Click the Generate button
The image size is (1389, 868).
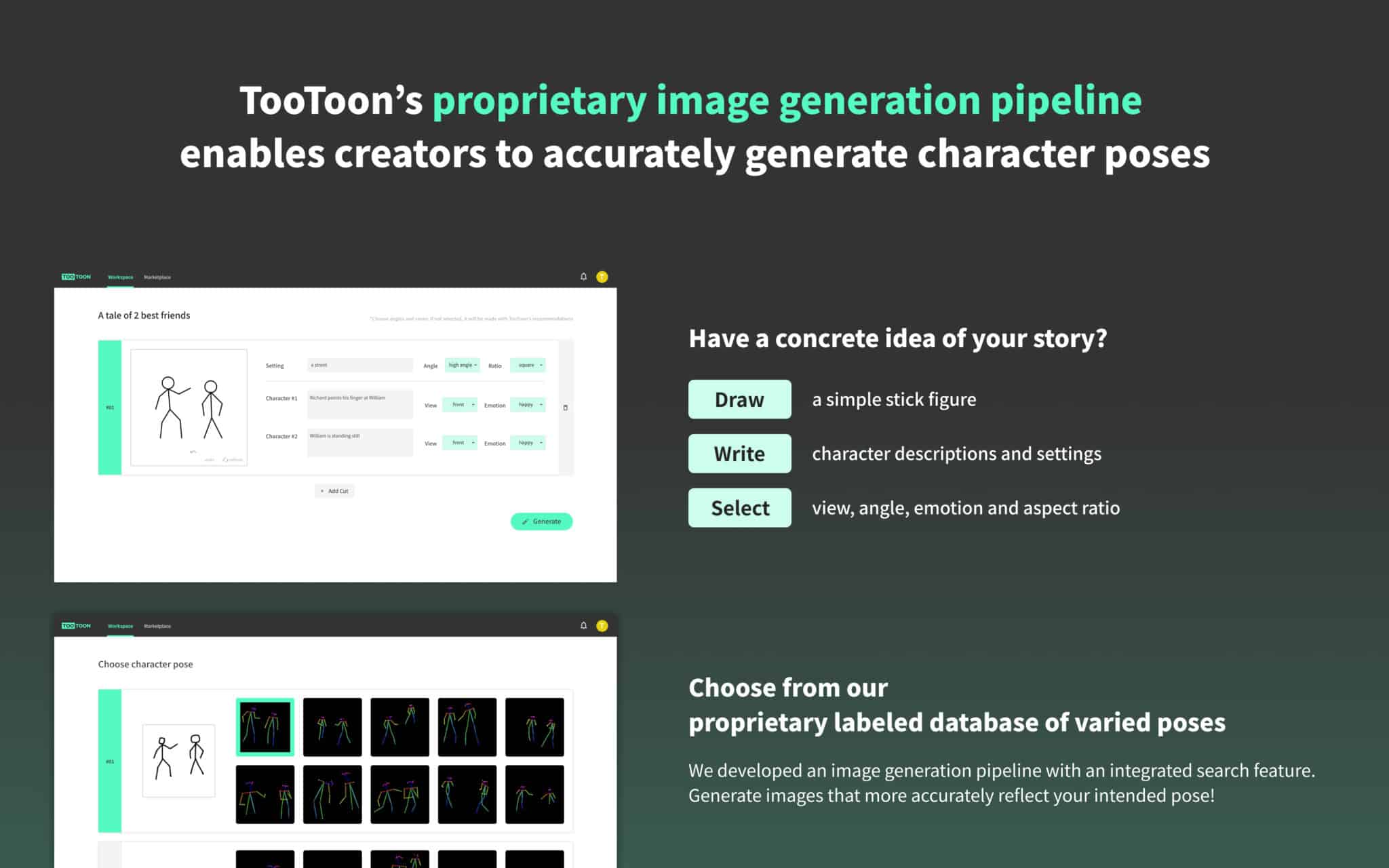coord(543,521)
